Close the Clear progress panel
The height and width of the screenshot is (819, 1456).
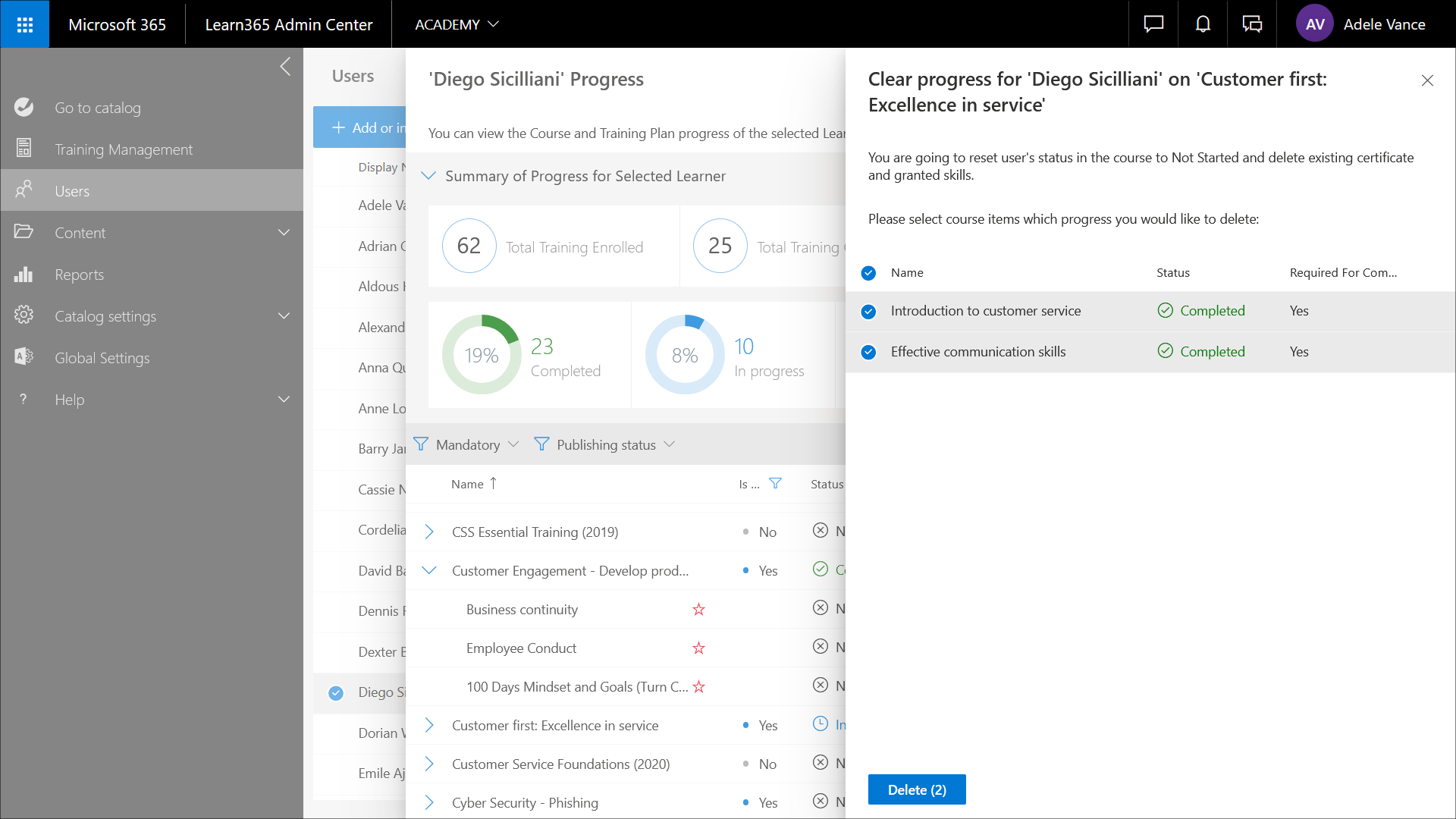pos(1427,80)
